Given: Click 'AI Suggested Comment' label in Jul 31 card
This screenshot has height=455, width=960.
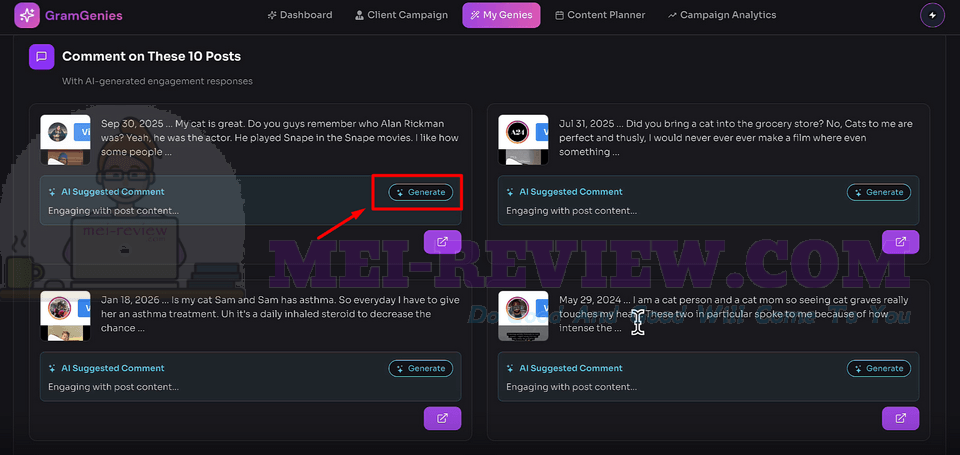Looking at the screenshot, I should tap(571, 192).
